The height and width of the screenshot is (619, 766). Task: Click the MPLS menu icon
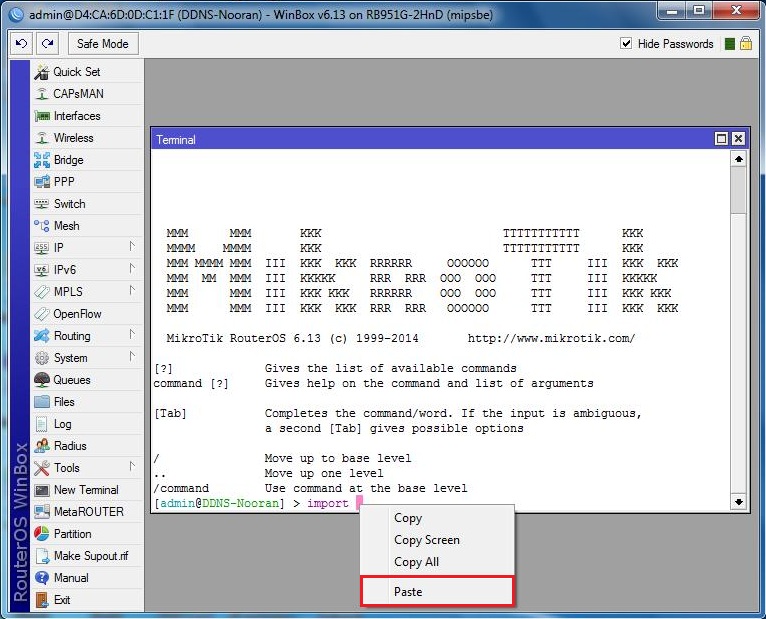[42, 292]
